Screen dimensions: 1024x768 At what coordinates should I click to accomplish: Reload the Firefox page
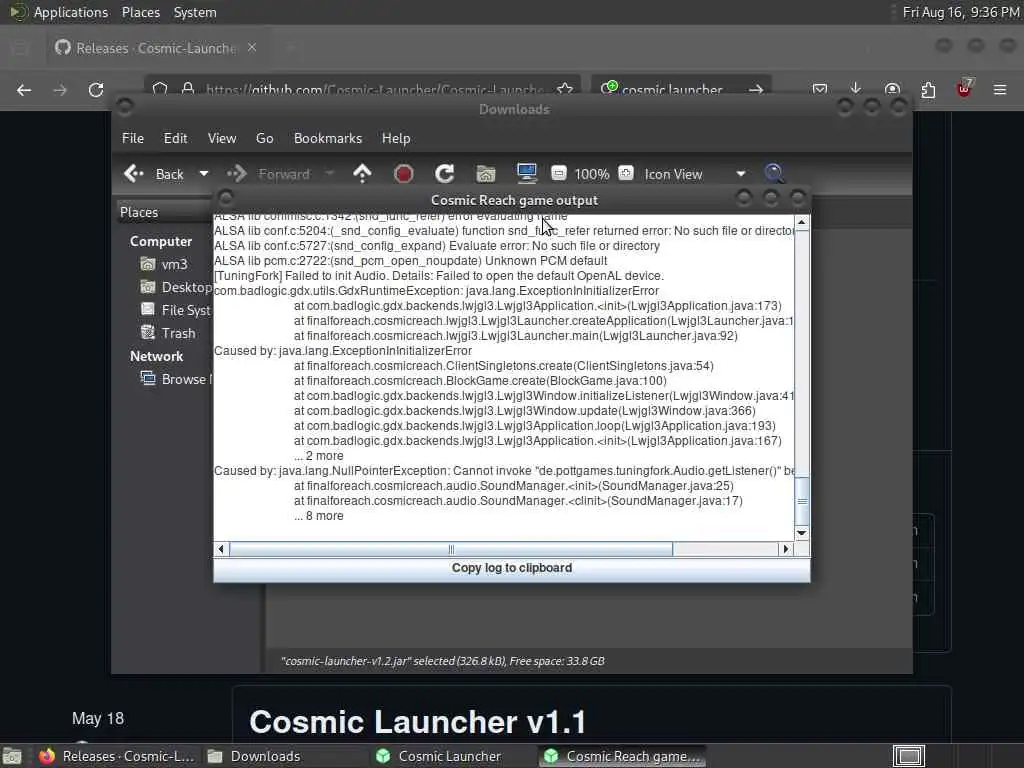click(x=96, y=89)
